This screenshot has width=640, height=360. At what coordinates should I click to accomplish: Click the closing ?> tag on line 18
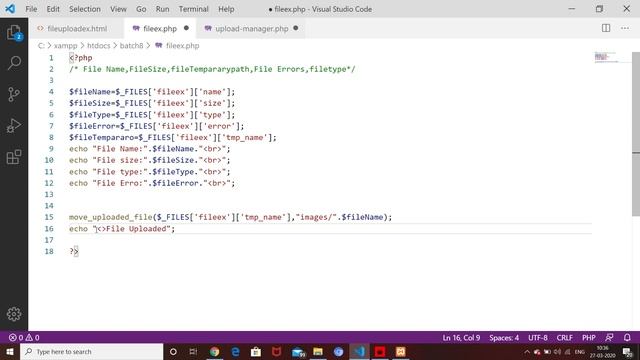(73, 251)
